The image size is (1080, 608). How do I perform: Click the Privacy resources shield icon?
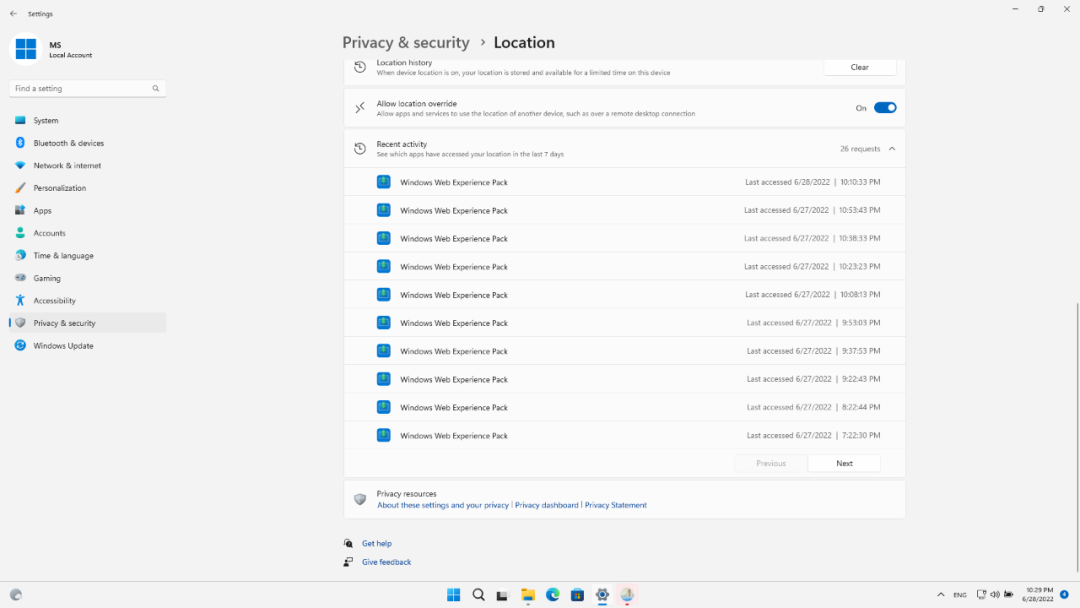click(x=360, y=498)
